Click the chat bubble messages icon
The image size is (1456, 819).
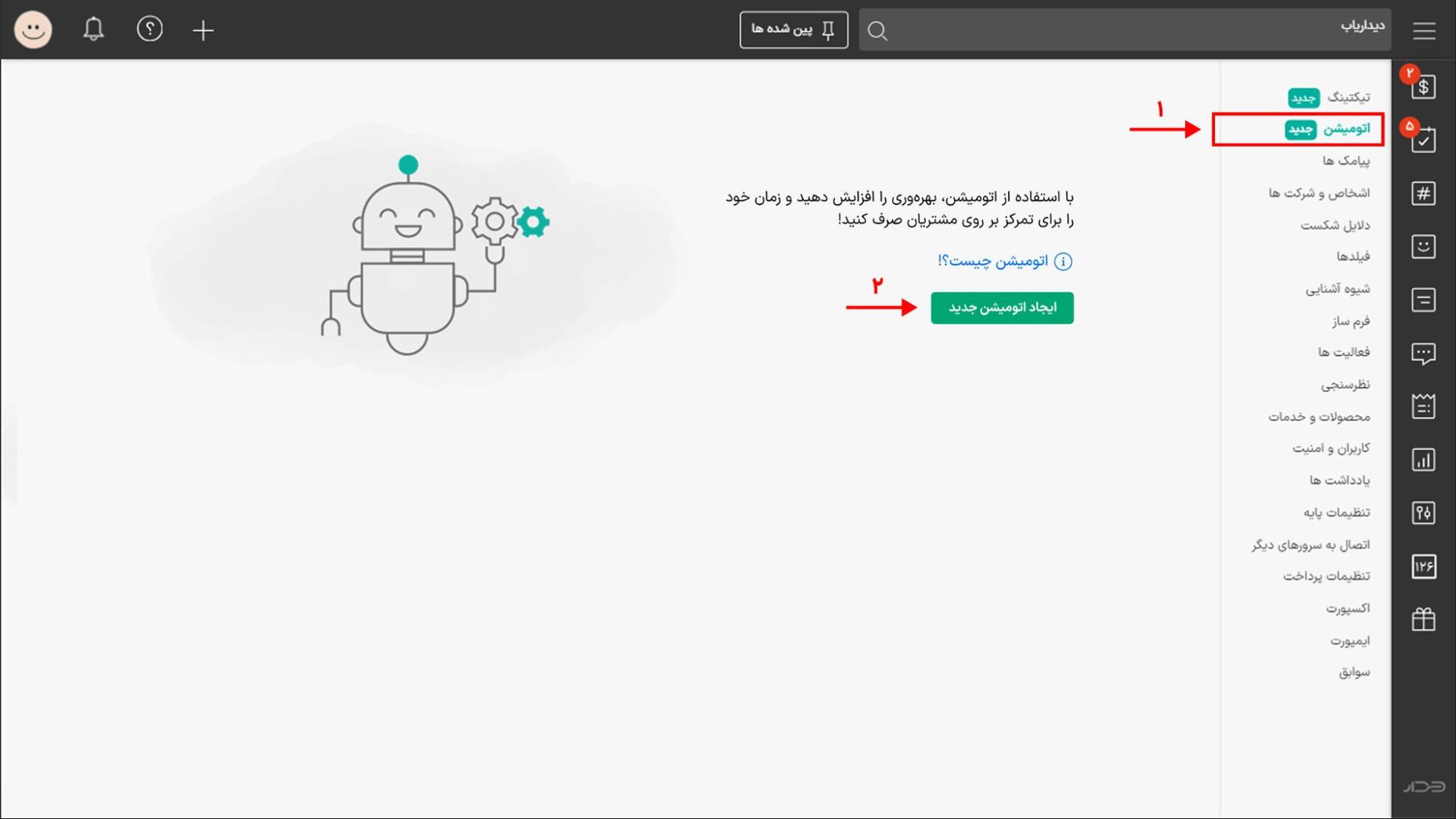[1422, 353]
